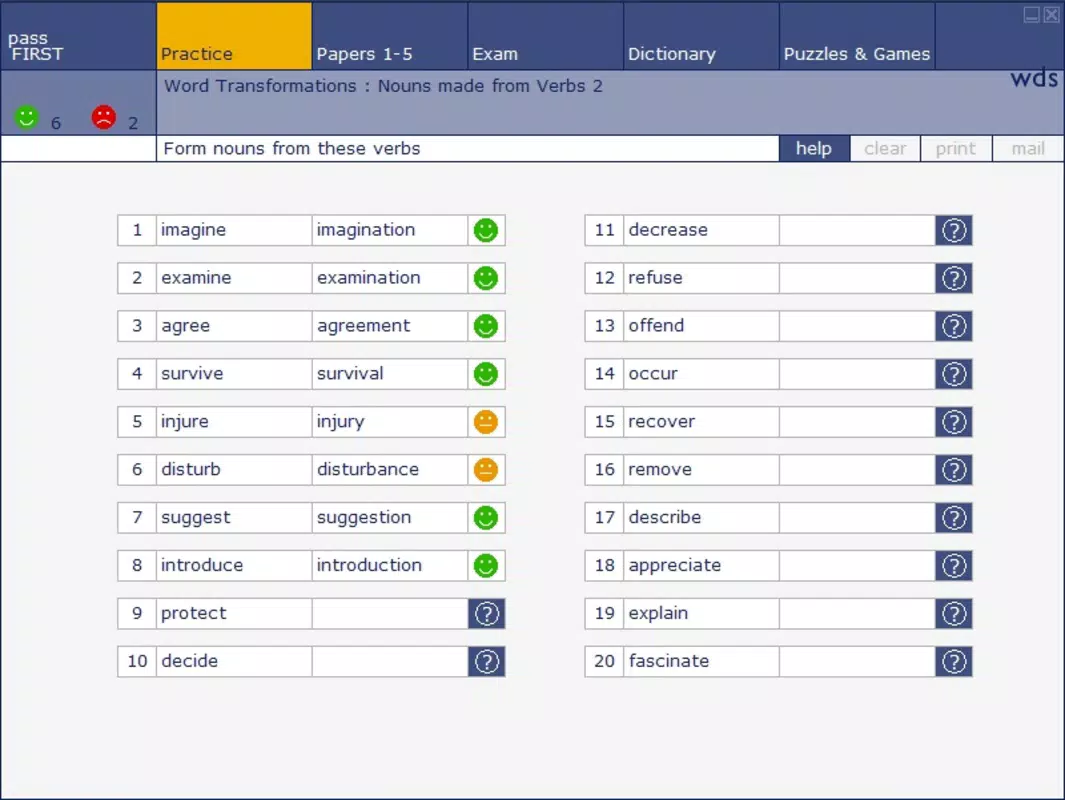Click the question mark for refuse
1065x800 pixels.
[954, 278]
